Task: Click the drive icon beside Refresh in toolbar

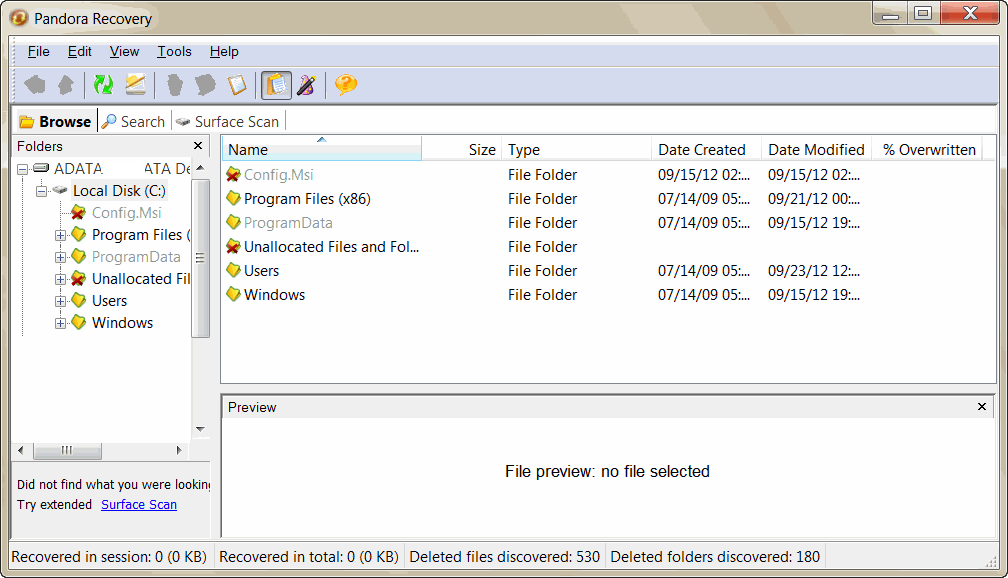Action: coord(135,85)
